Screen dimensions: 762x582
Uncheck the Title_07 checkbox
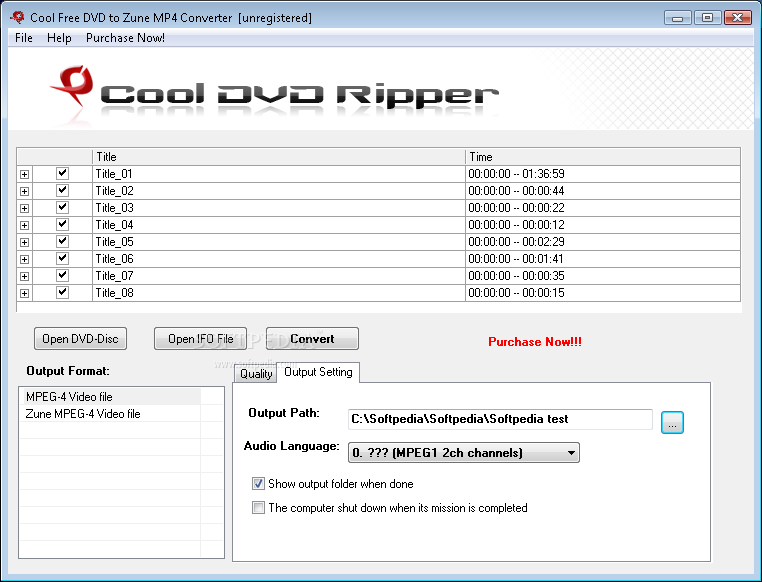click(62, 275)
